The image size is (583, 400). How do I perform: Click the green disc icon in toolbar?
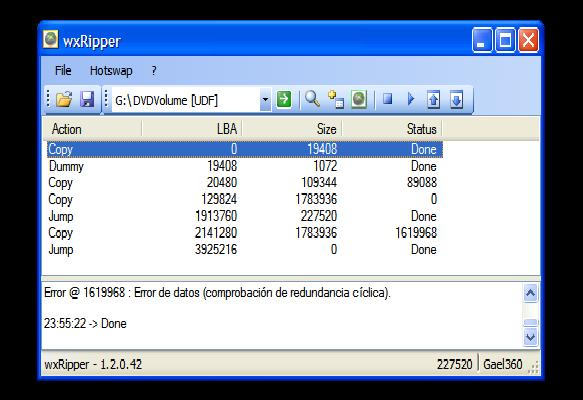pyautogui.click(x=359, y=99)
